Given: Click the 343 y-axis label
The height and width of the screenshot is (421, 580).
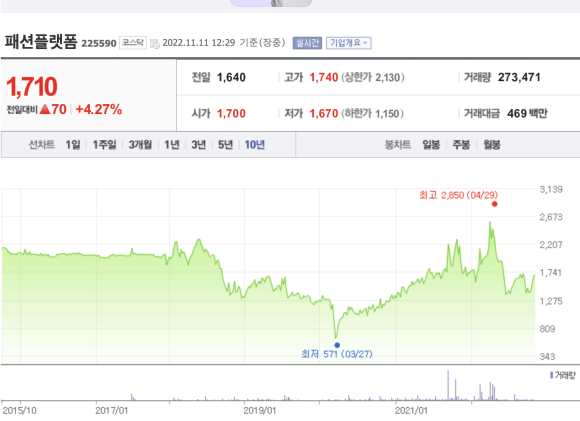Looking at the screenshot, I should 547,357.
